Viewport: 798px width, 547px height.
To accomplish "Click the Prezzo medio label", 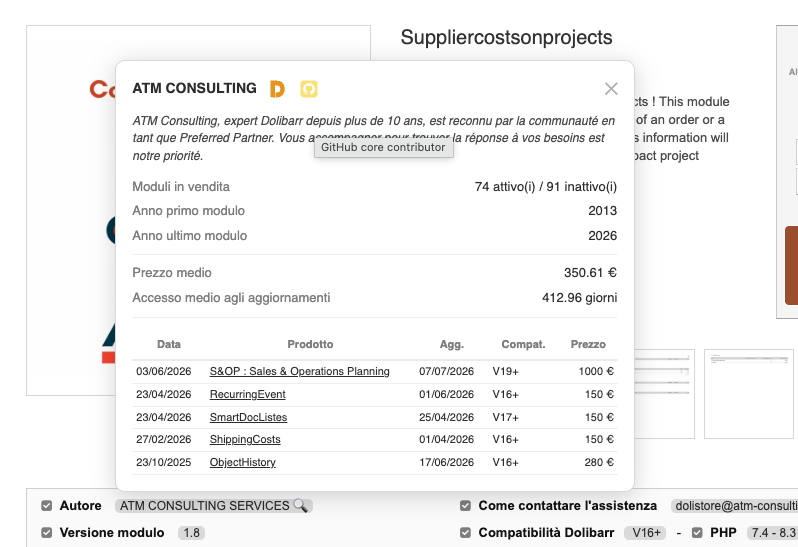I will [172, 273].
